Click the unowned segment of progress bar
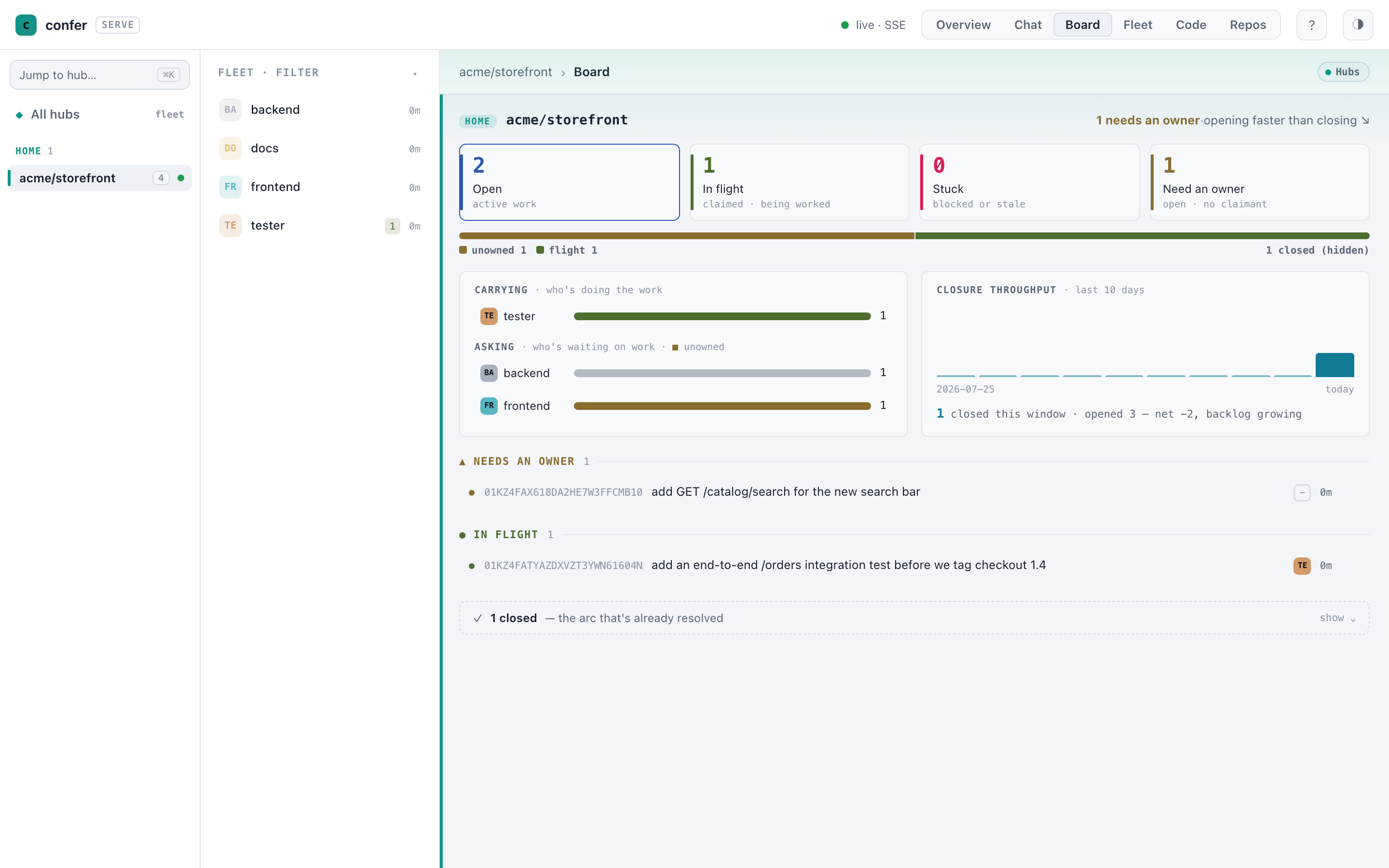The image size is (1389, 868). point(686,236)
